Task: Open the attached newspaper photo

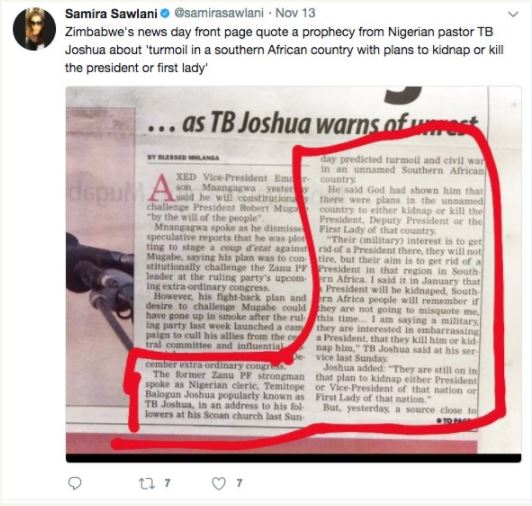Action: coord(293,274)
